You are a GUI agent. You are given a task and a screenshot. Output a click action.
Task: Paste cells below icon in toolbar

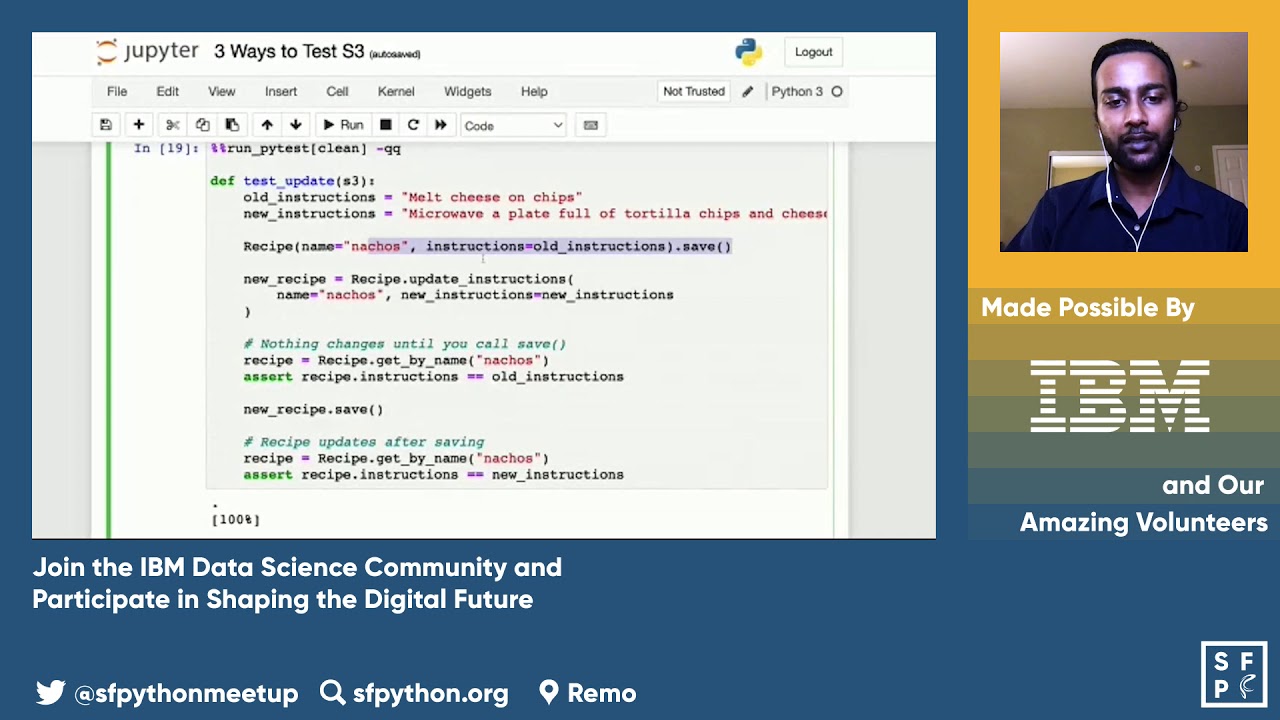(x=232, y=125)
